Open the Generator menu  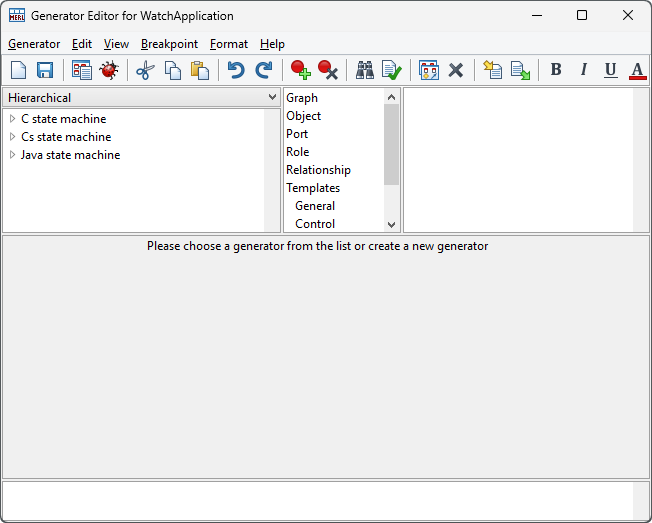[x=34, y=44]
